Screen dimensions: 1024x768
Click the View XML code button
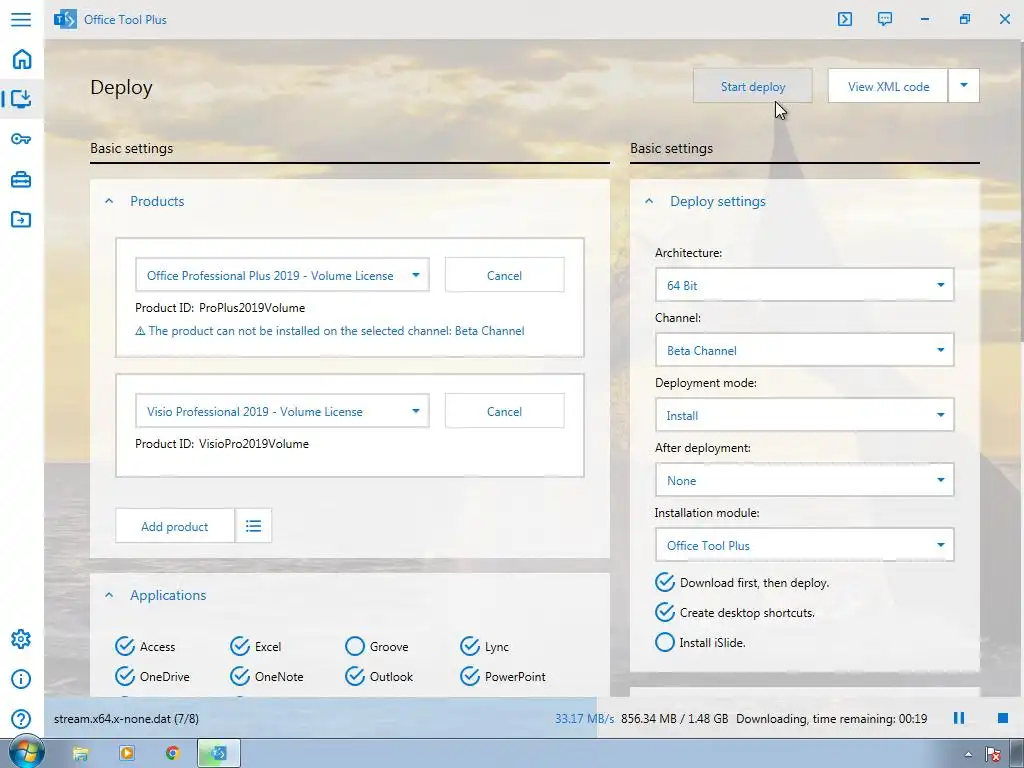pos(888,86)
